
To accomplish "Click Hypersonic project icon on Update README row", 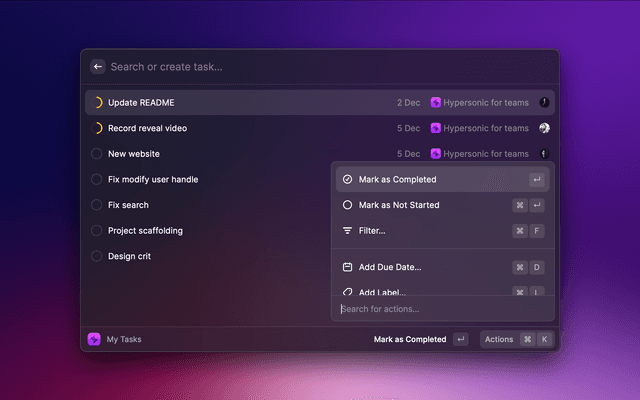I will point(436,102).
